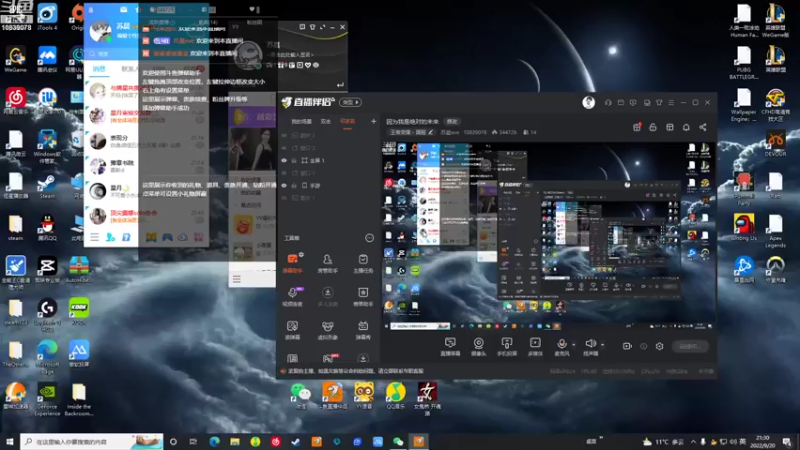Open the 房管助手 tool in toolbox

click(328, 263)
